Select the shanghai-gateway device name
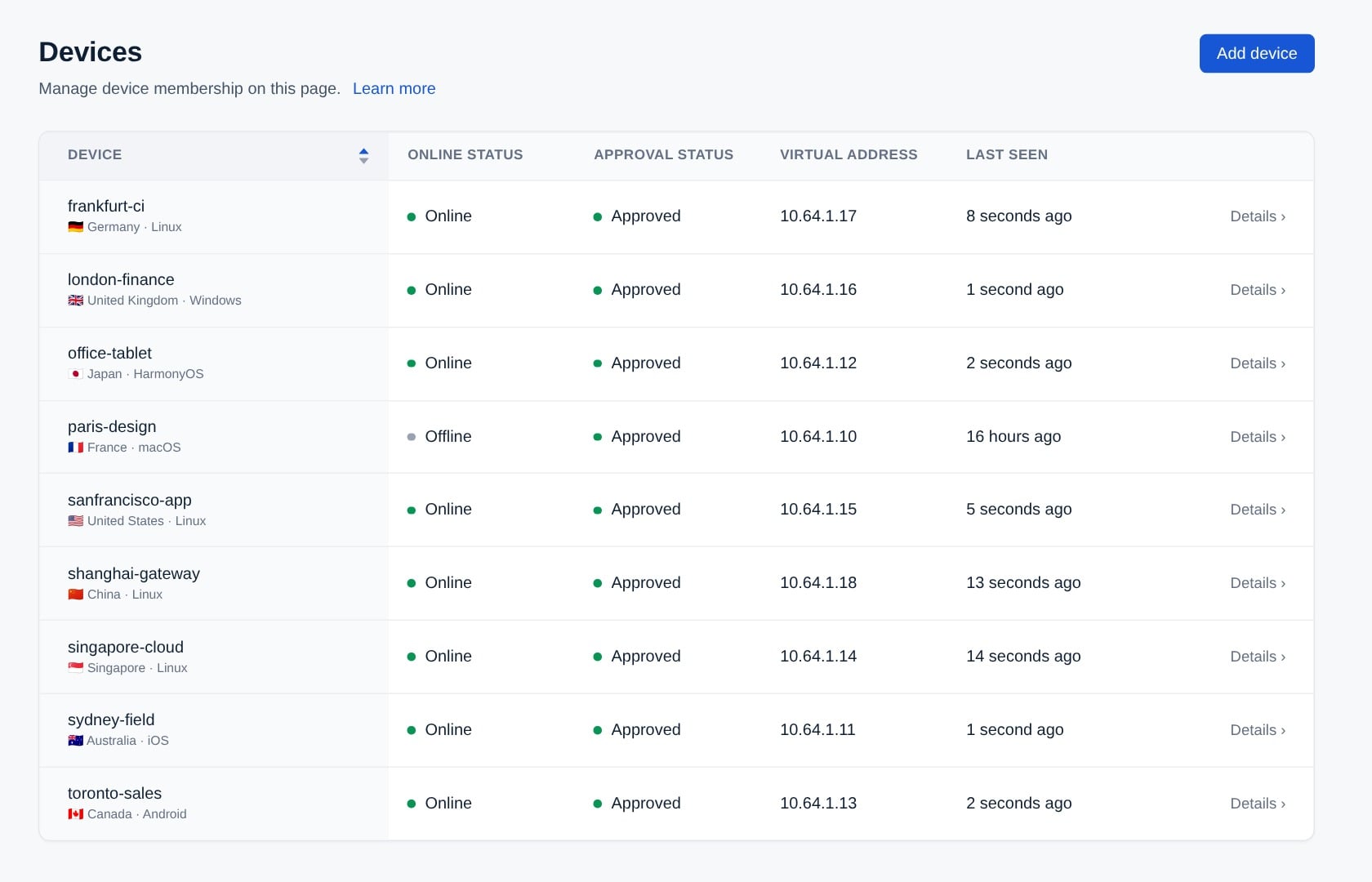Viewport: 1372px width, 882px height. coord(134,573)
